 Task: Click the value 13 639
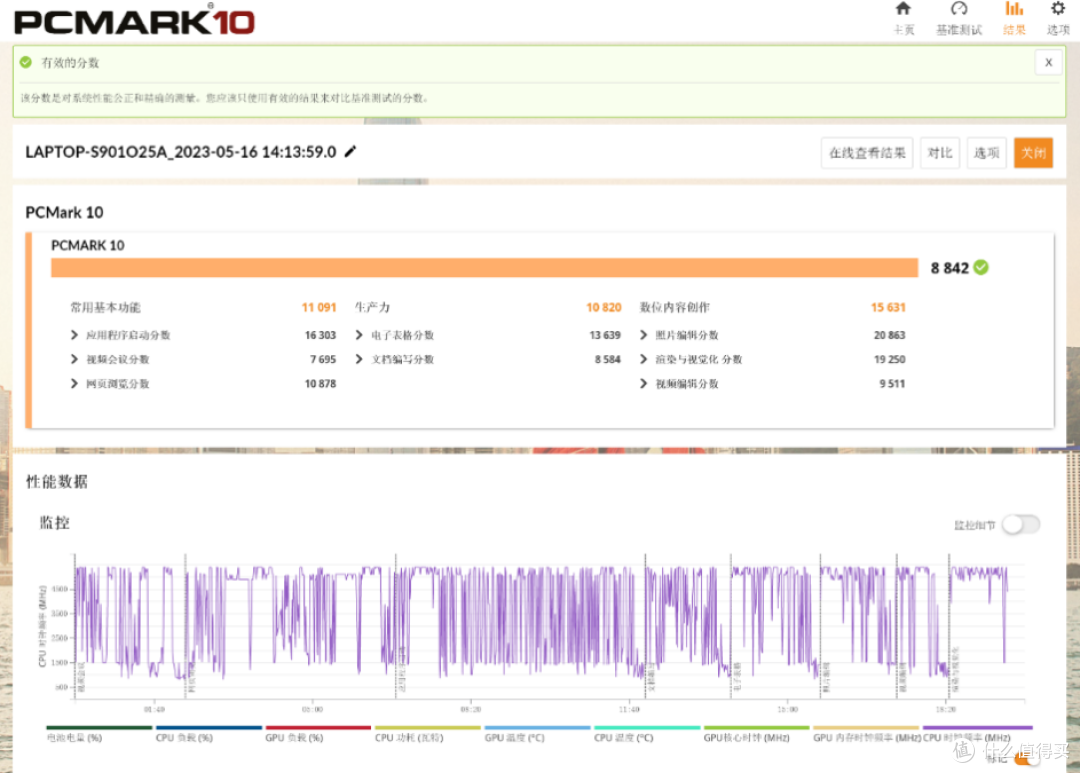[605, 336]
